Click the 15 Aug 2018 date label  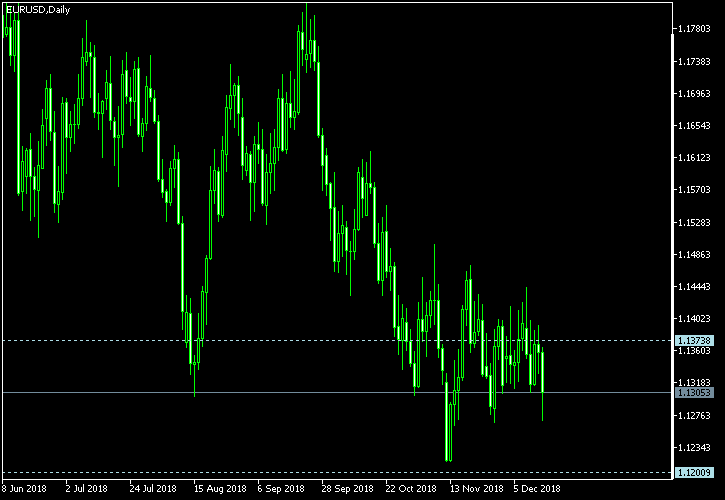tap(220, 488)
